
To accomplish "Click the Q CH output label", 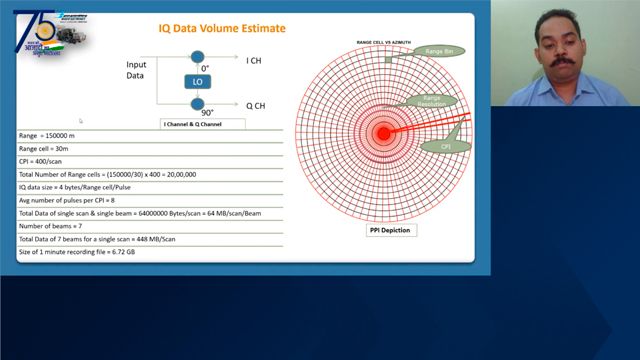I will click(x=256, y=106).
